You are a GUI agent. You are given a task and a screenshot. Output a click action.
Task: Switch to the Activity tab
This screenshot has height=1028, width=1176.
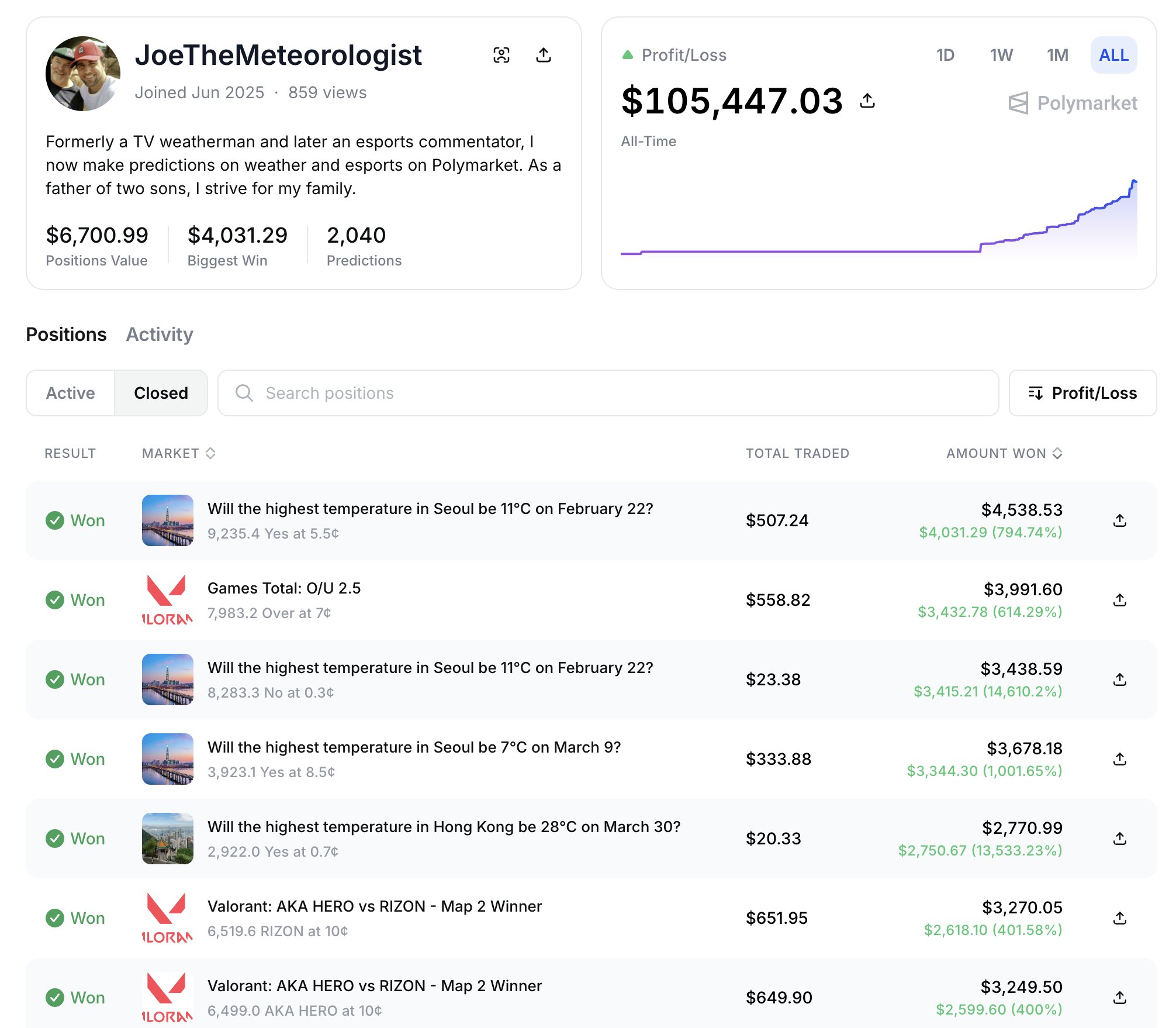[159, 334]
